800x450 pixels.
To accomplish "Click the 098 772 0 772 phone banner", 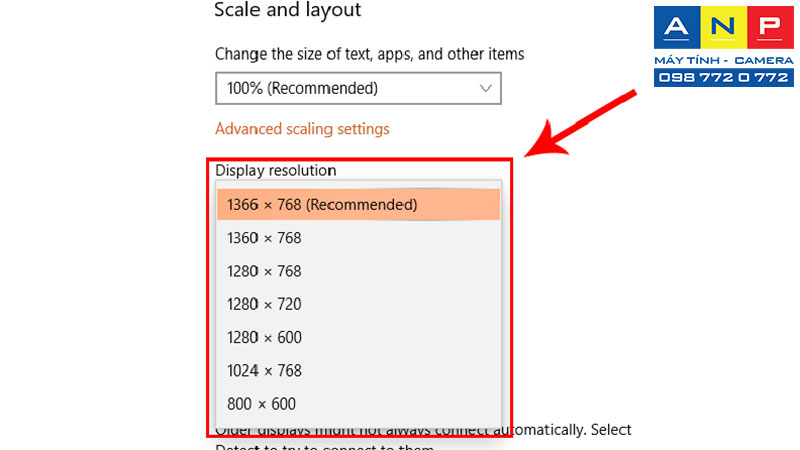I will coord(723,78).
